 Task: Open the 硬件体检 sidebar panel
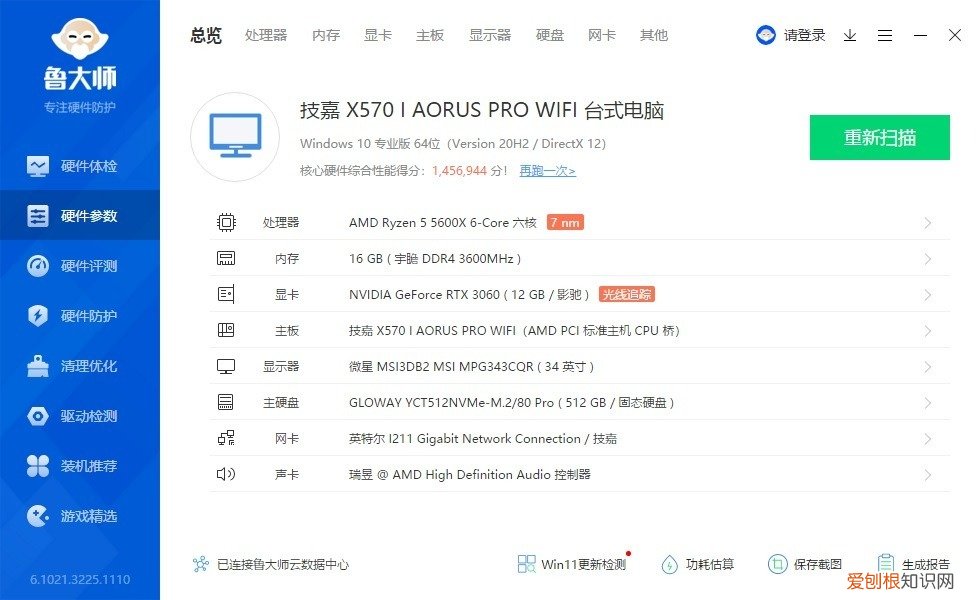coord(80,166)
